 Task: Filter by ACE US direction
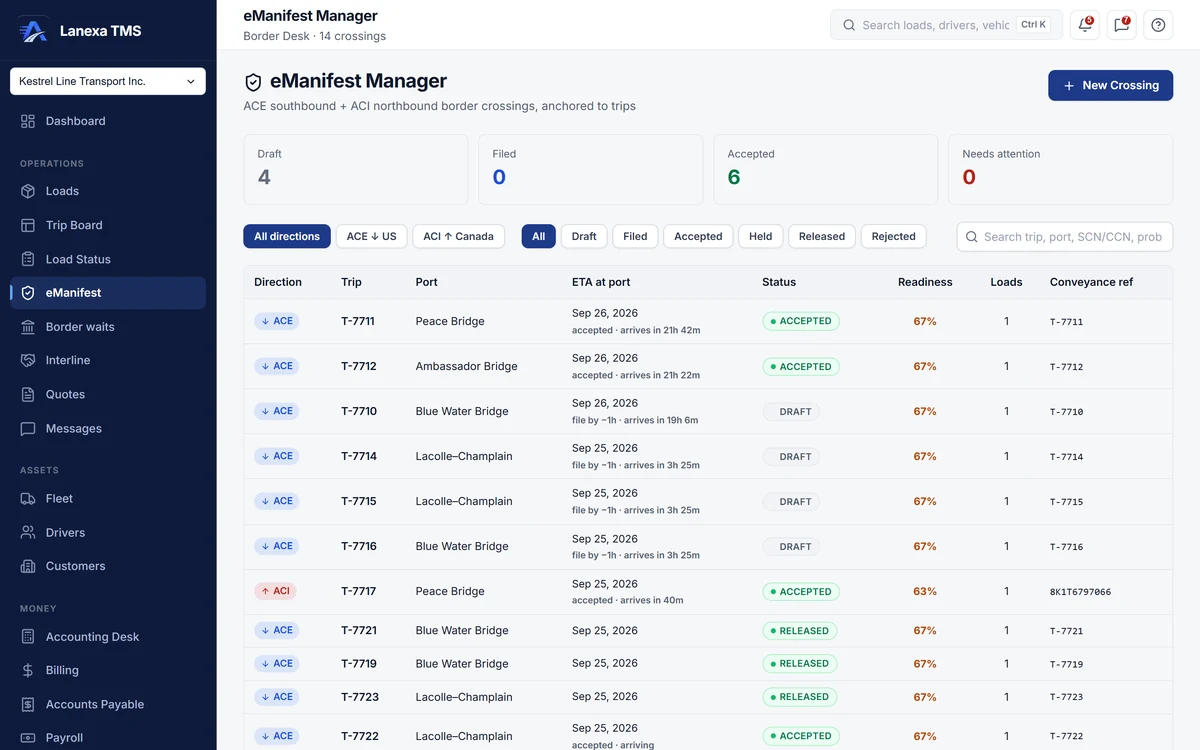[x=372, y=236]
